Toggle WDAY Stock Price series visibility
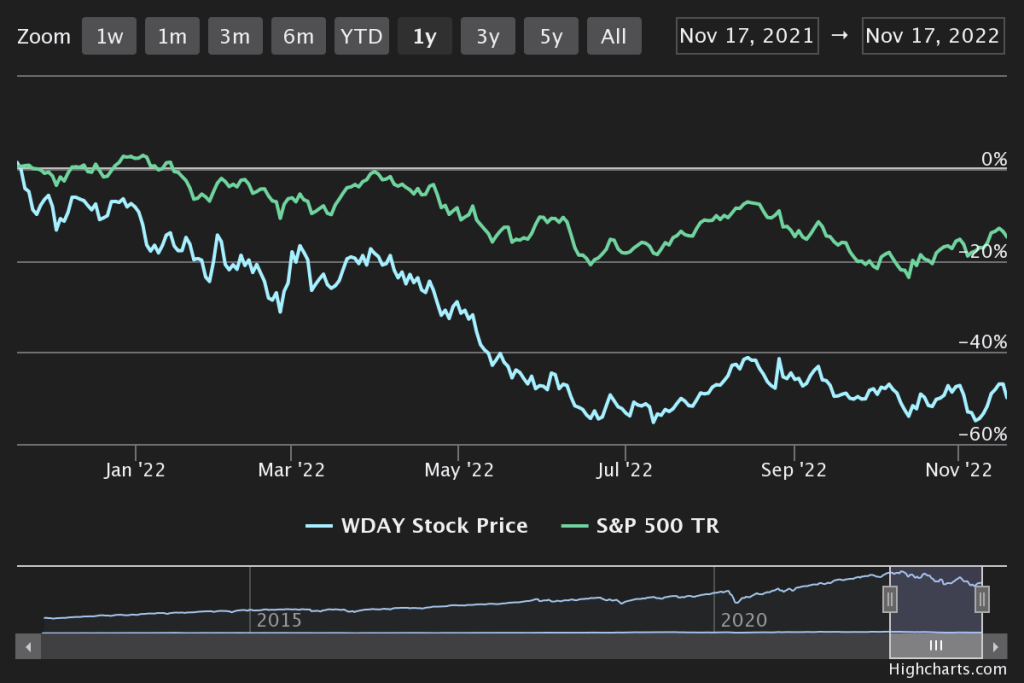Screen dimensions: 1024x683 coord(417,525)
